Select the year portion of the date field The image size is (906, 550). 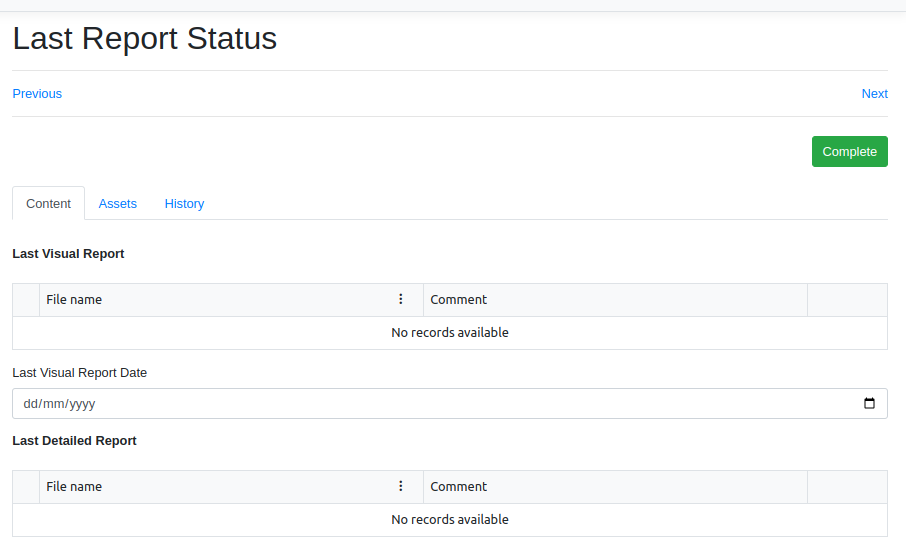(x=82, y=405)
